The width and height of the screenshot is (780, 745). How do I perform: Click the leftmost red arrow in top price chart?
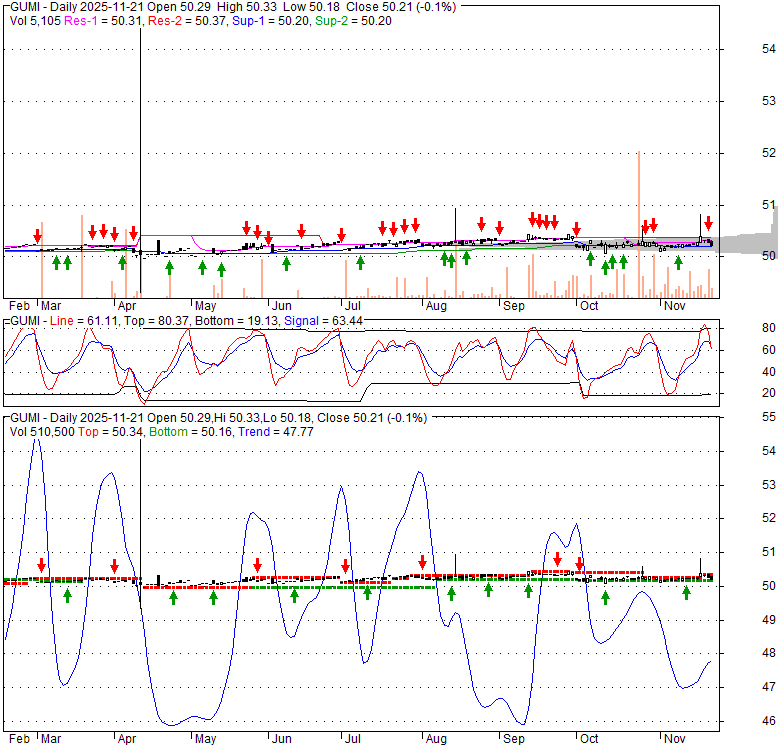(x=37, y=237)
